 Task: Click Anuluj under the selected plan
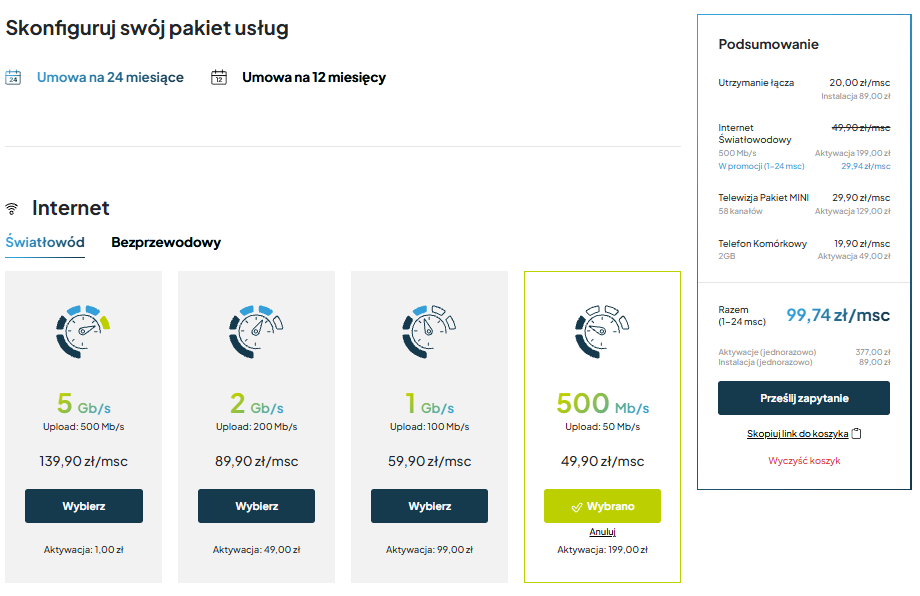coord(602,532)
